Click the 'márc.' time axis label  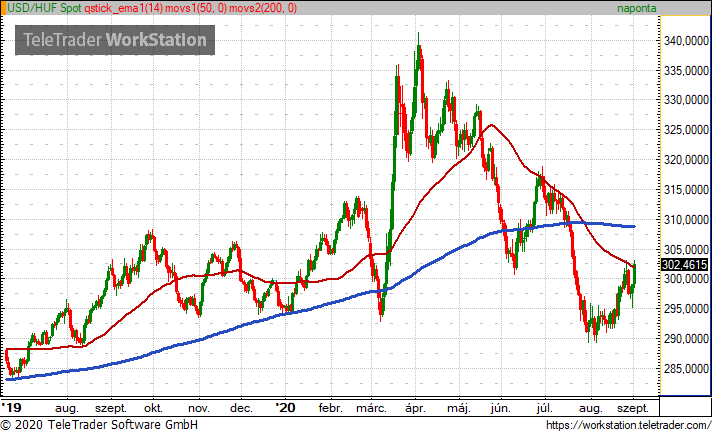371,408
